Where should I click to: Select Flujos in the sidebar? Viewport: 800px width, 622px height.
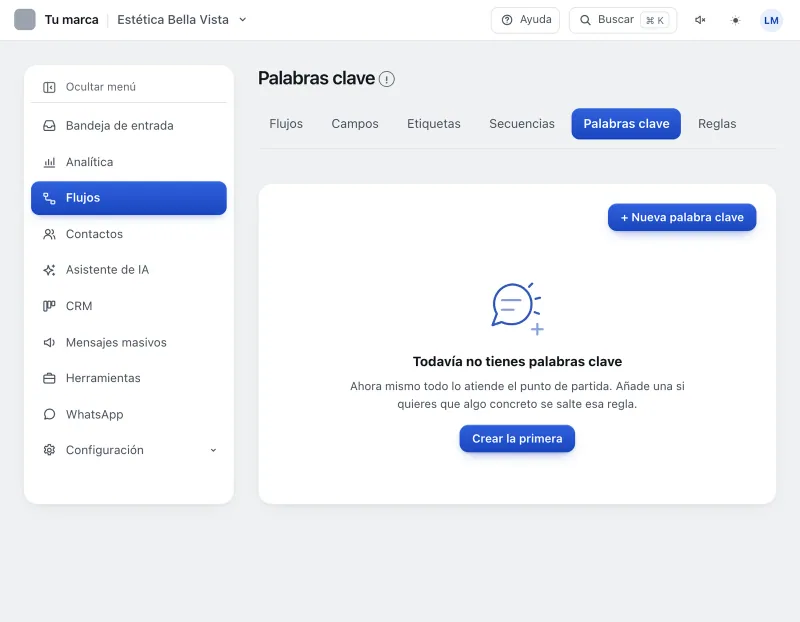(129, 198)
